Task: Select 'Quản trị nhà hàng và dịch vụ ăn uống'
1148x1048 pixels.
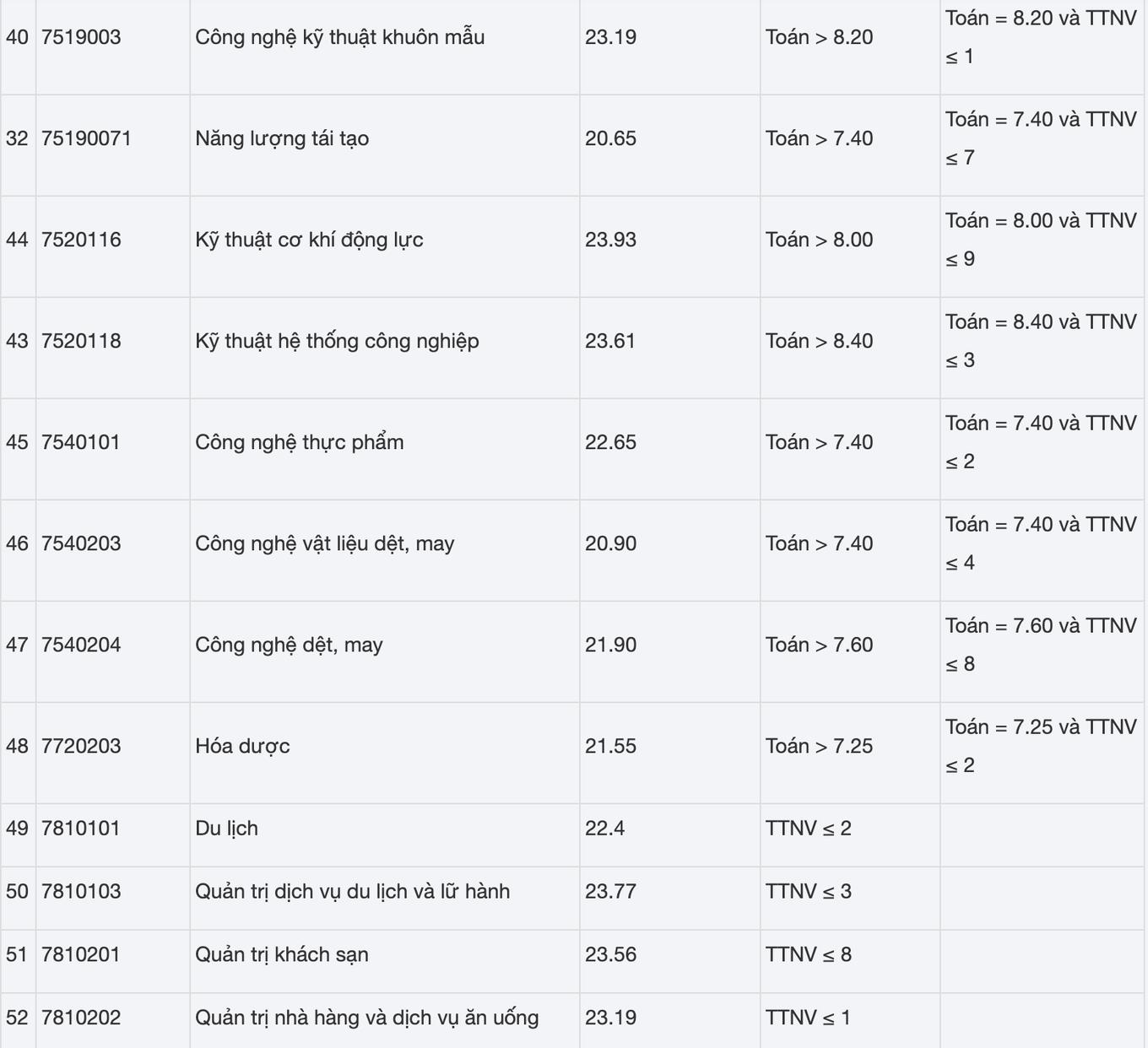Action: (366, 1018)
